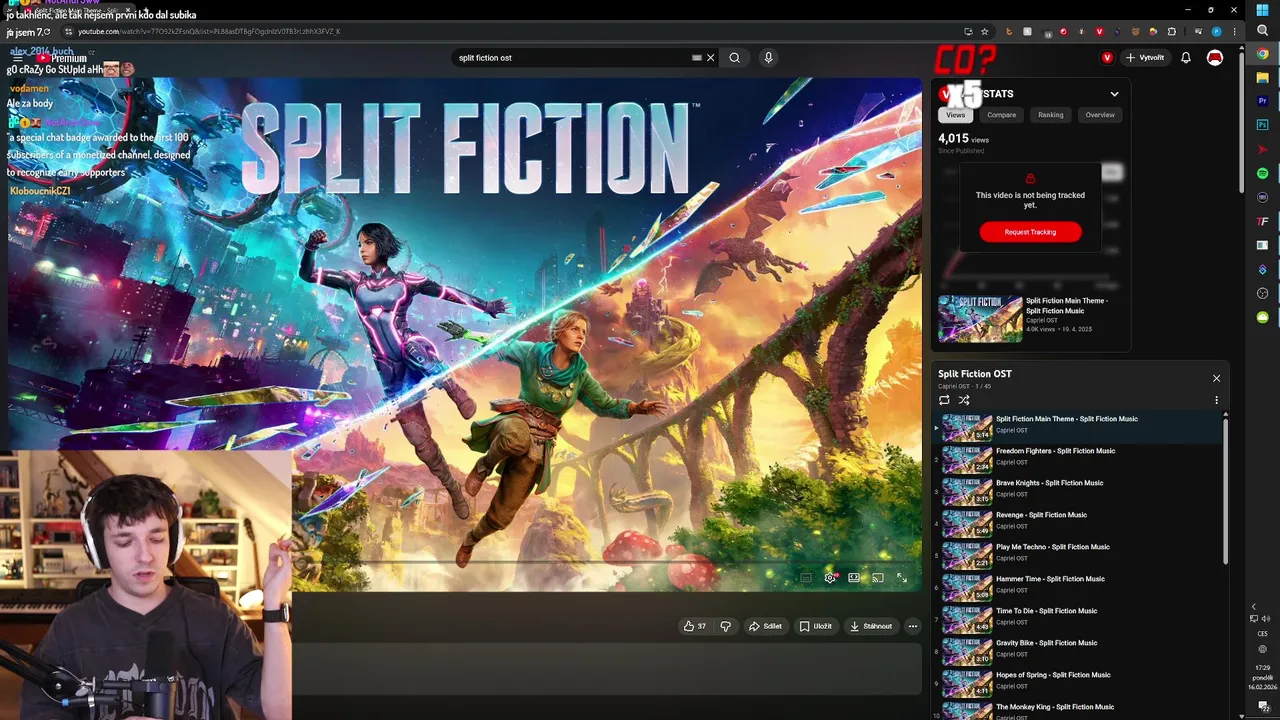
Task: Open Spotify from the taskbar
Action: (x=1262, y=173)
